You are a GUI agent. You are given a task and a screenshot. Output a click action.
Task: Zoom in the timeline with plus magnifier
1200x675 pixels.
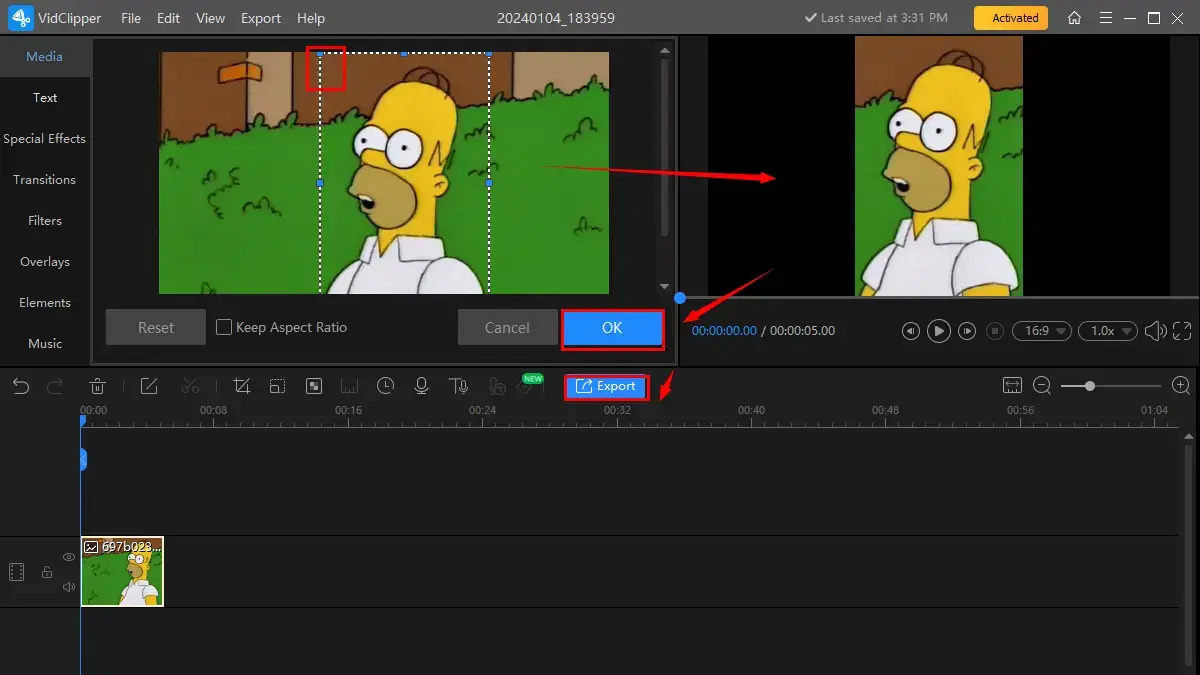tap(1180, 385)
